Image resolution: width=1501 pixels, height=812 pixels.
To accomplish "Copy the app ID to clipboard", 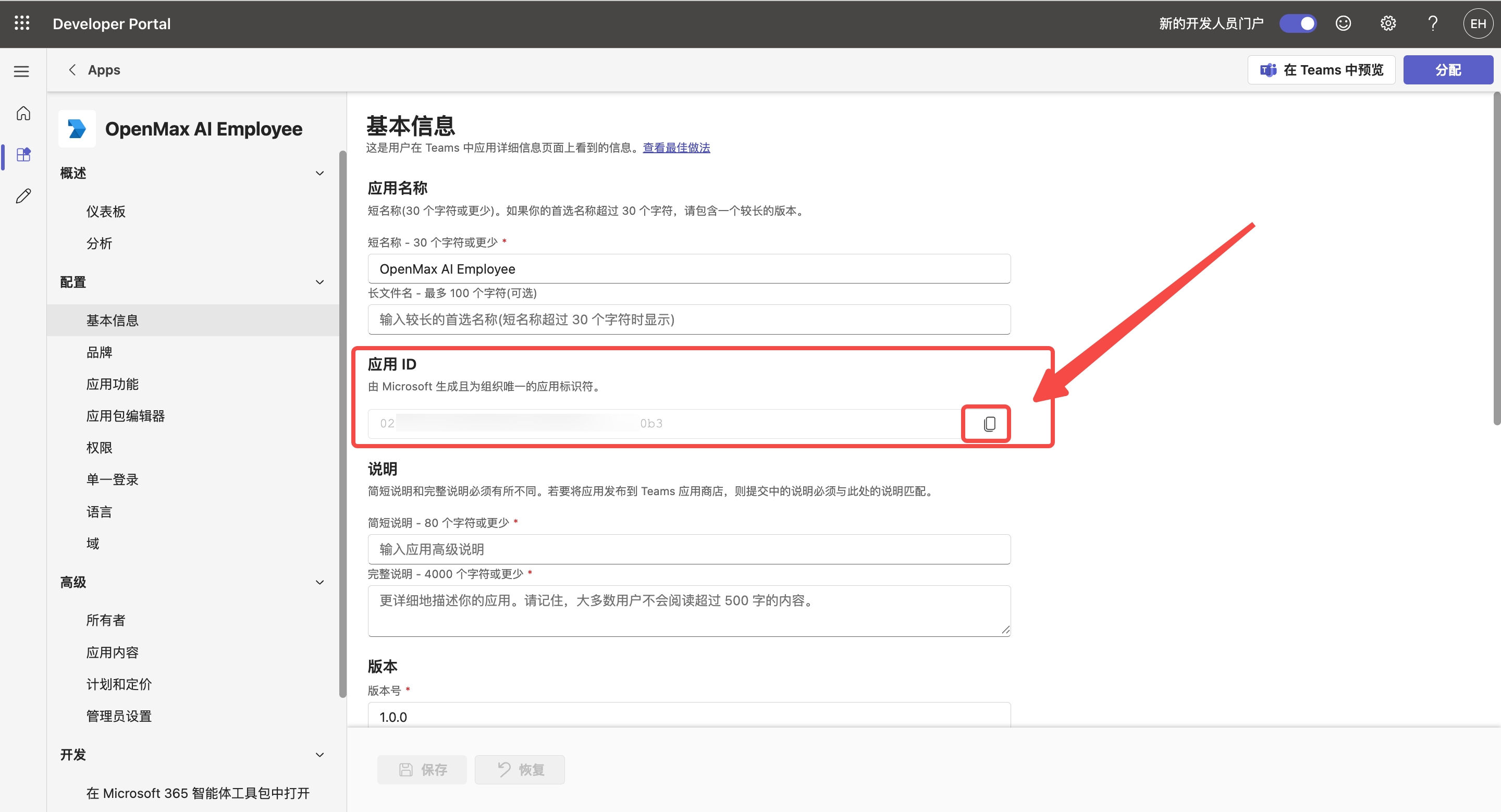I will click(989, 424).
